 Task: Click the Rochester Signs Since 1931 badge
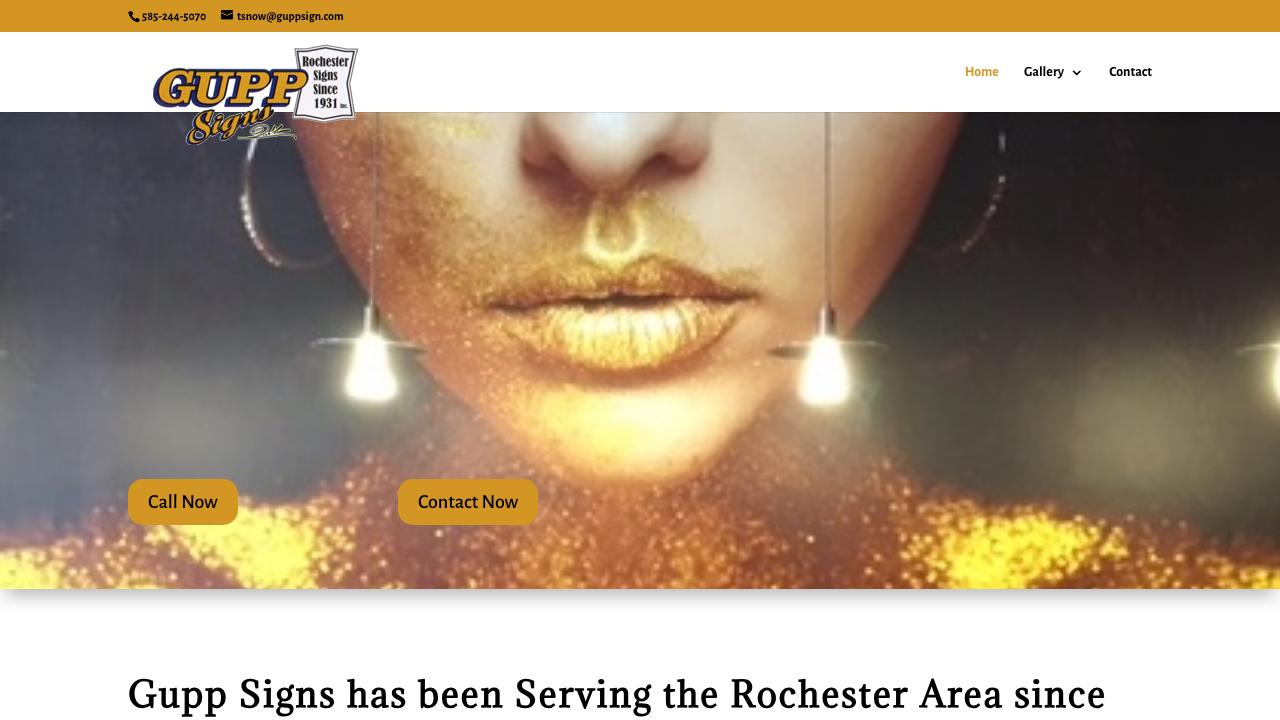point(325,82)
